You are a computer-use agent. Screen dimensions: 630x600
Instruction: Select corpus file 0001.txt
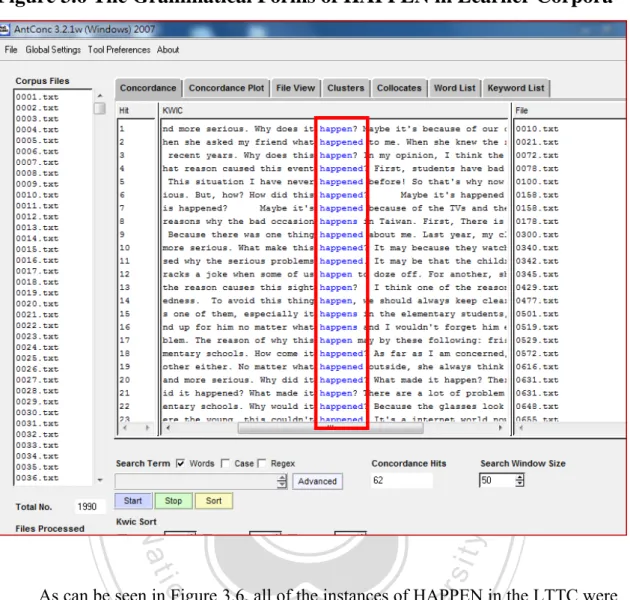[x=37, y=97]
